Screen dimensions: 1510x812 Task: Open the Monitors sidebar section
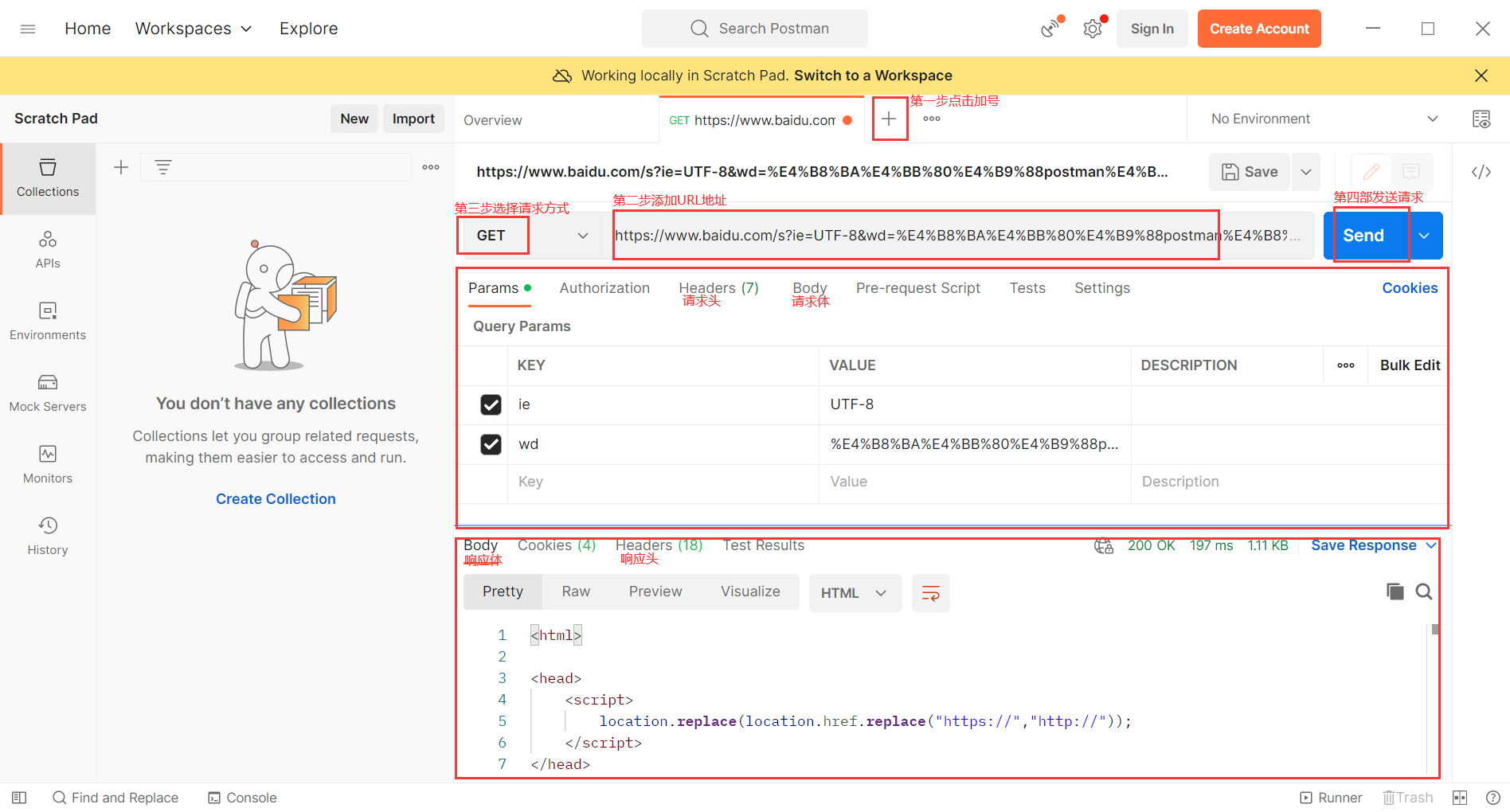click(48, 465)
